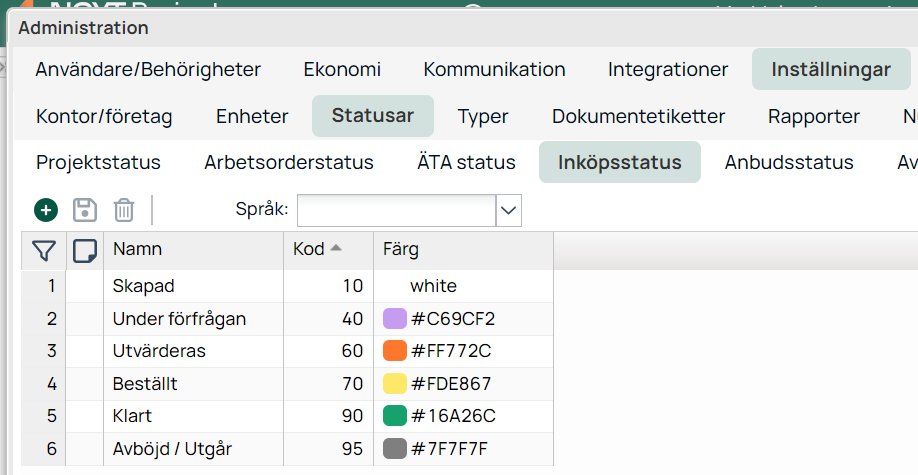
Task: Delete the selected status with the trash icon
Action: click(124, 210)
